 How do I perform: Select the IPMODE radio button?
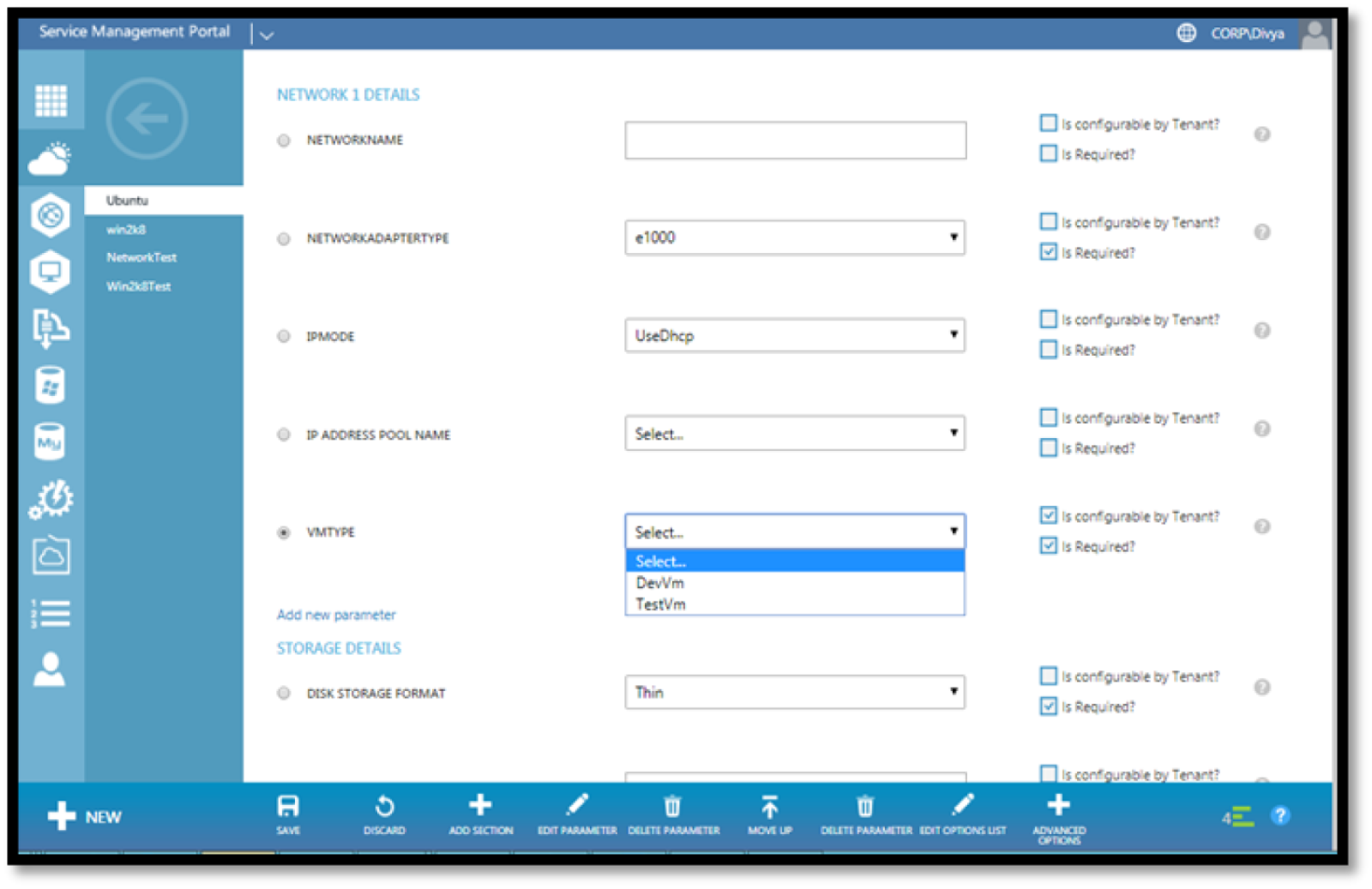click(x=284, y=336)
